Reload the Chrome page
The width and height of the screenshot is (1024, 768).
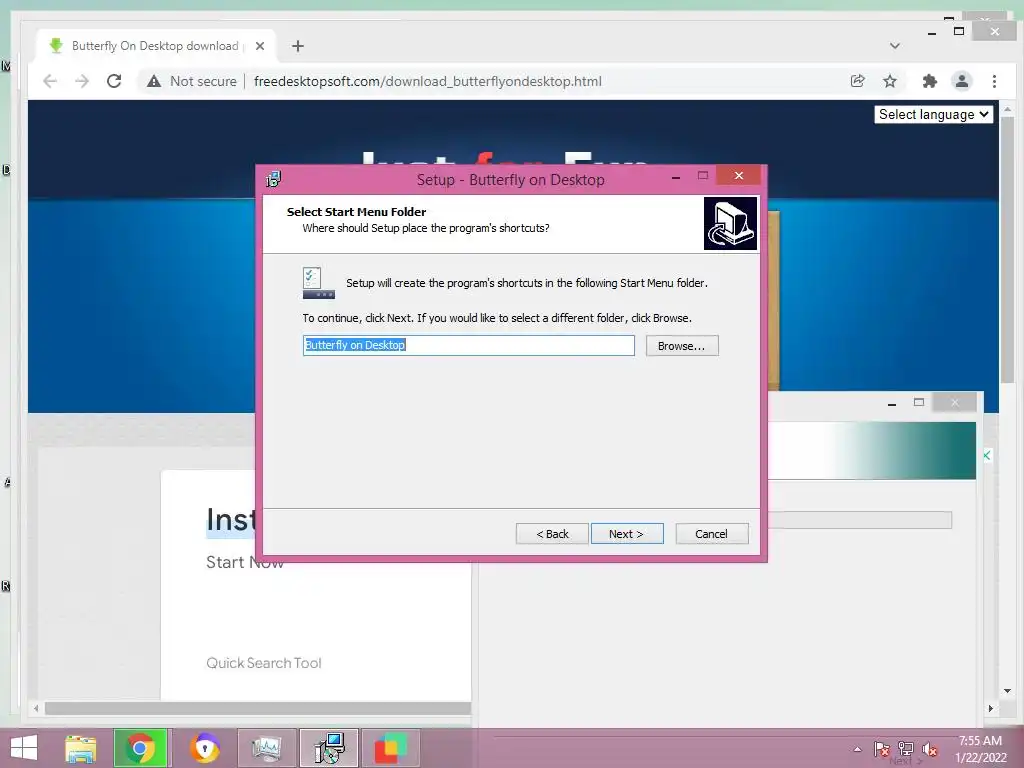coord(114,81)
